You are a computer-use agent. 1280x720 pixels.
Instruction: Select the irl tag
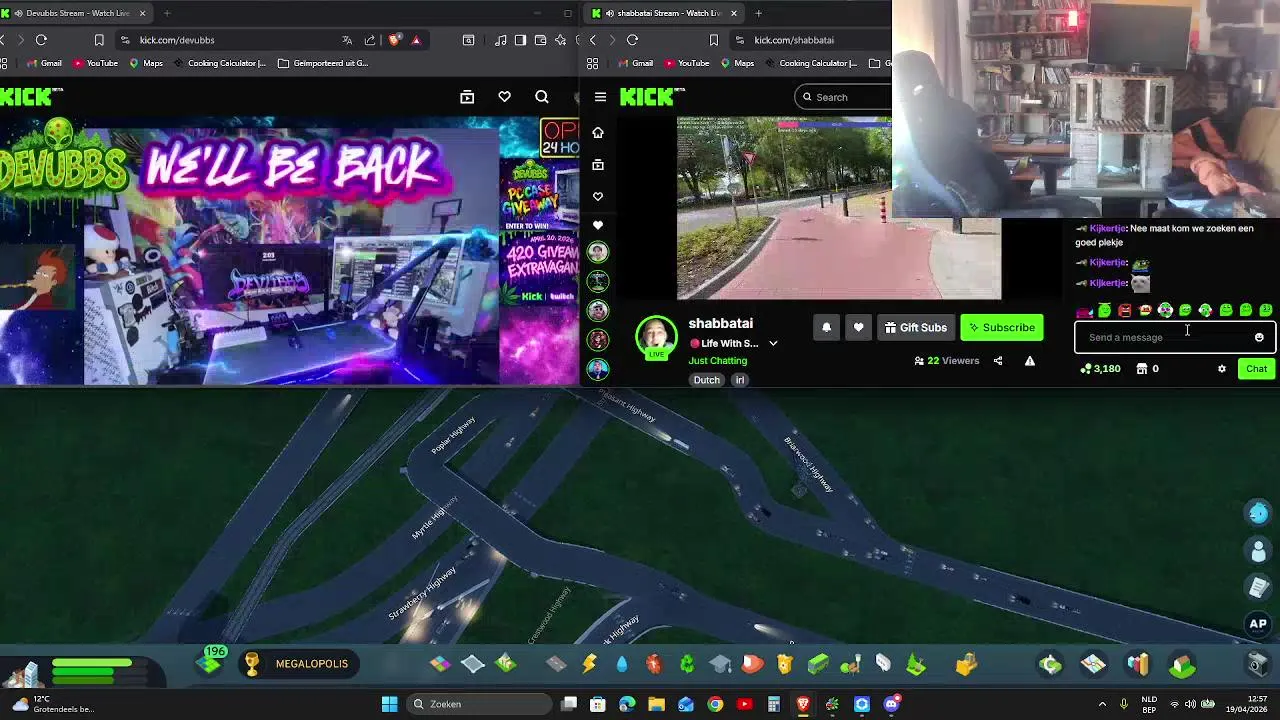[740, 380]
